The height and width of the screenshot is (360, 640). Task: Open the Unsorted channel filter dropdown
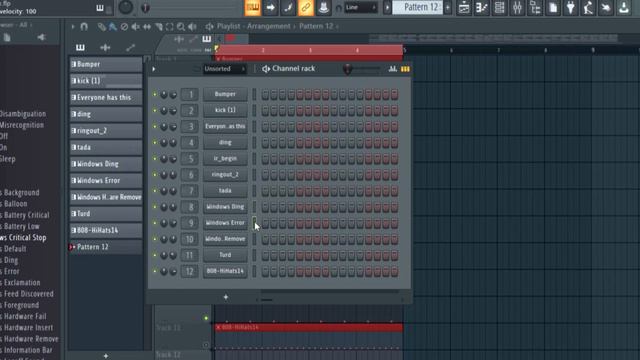pyautogui.click(x=224, y=69)
